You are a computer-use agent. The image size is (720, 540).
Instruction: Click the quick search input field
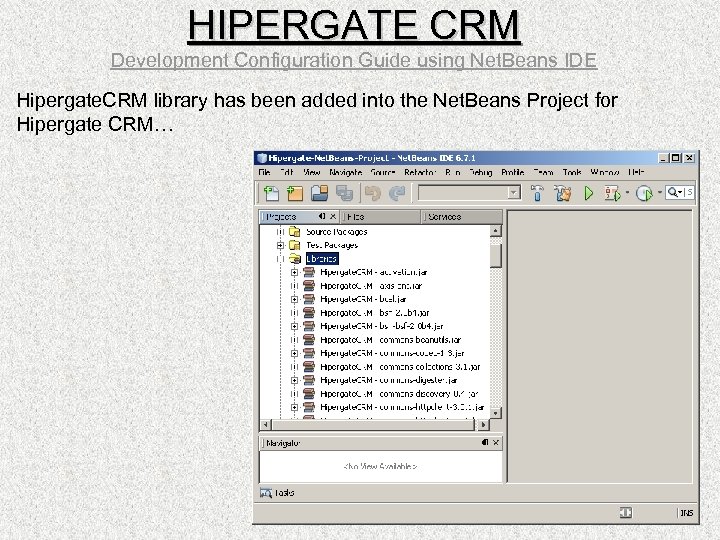click(689, 192)
